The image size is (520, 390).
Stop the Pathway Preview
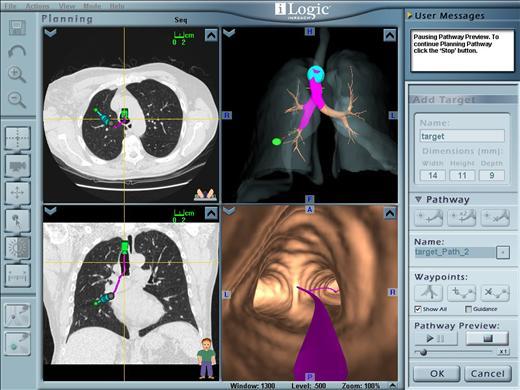pos(487,338)
